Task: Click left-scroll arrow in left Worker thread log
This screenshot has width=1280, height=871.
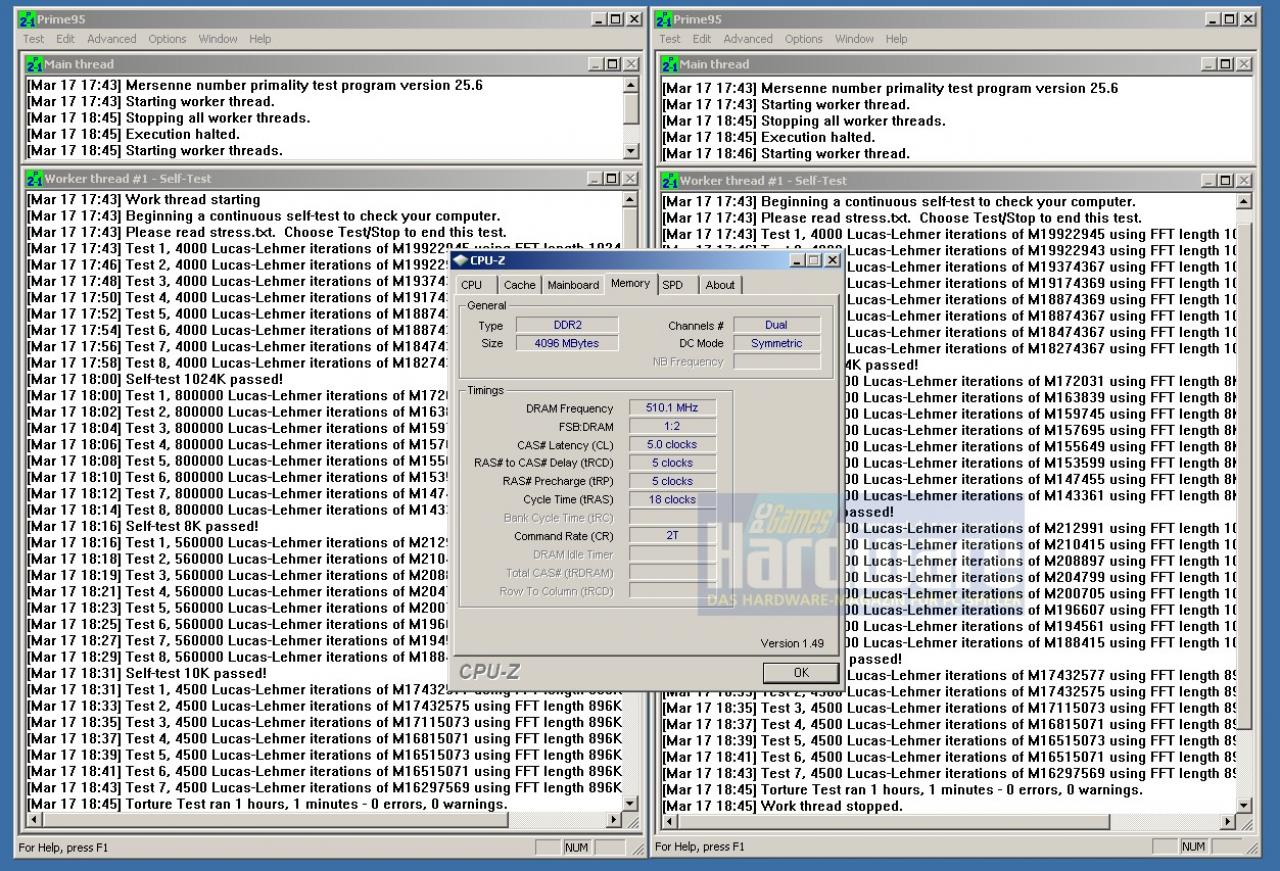Action: 33,820
